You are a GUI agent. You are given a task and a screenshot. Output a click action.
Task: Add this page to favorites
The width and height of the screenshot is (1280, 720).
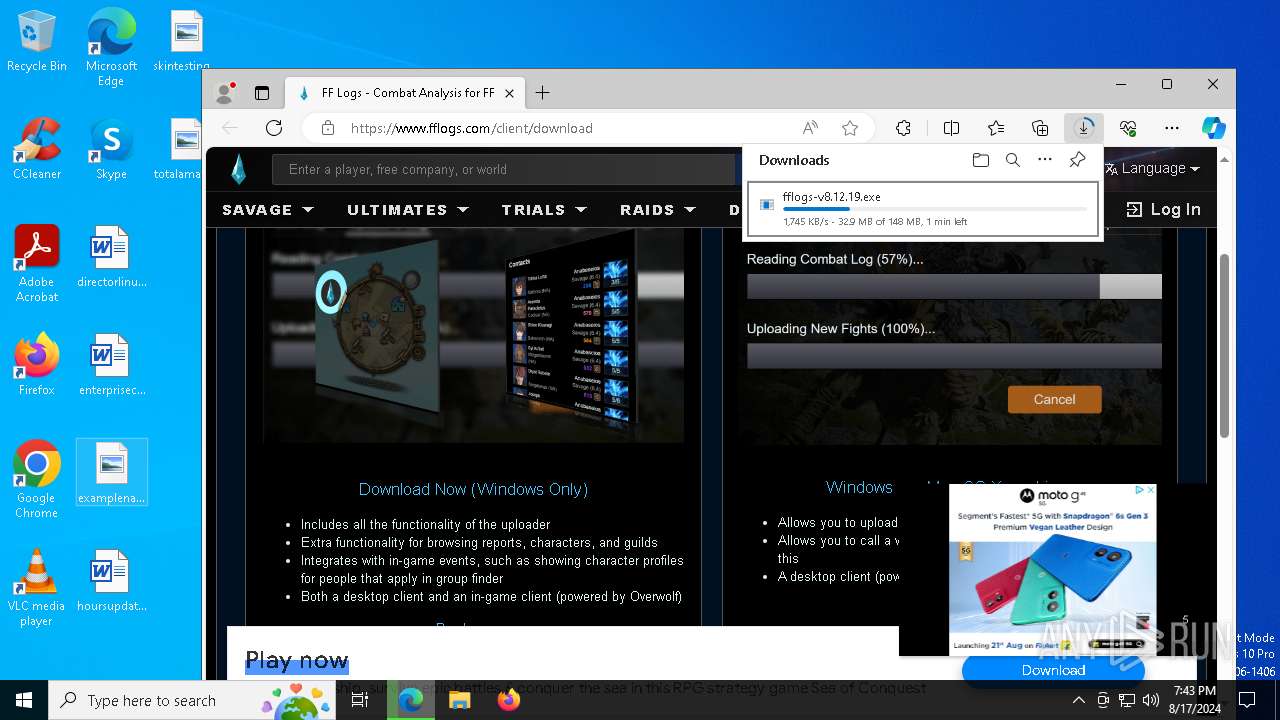click(x=850, y=128)
